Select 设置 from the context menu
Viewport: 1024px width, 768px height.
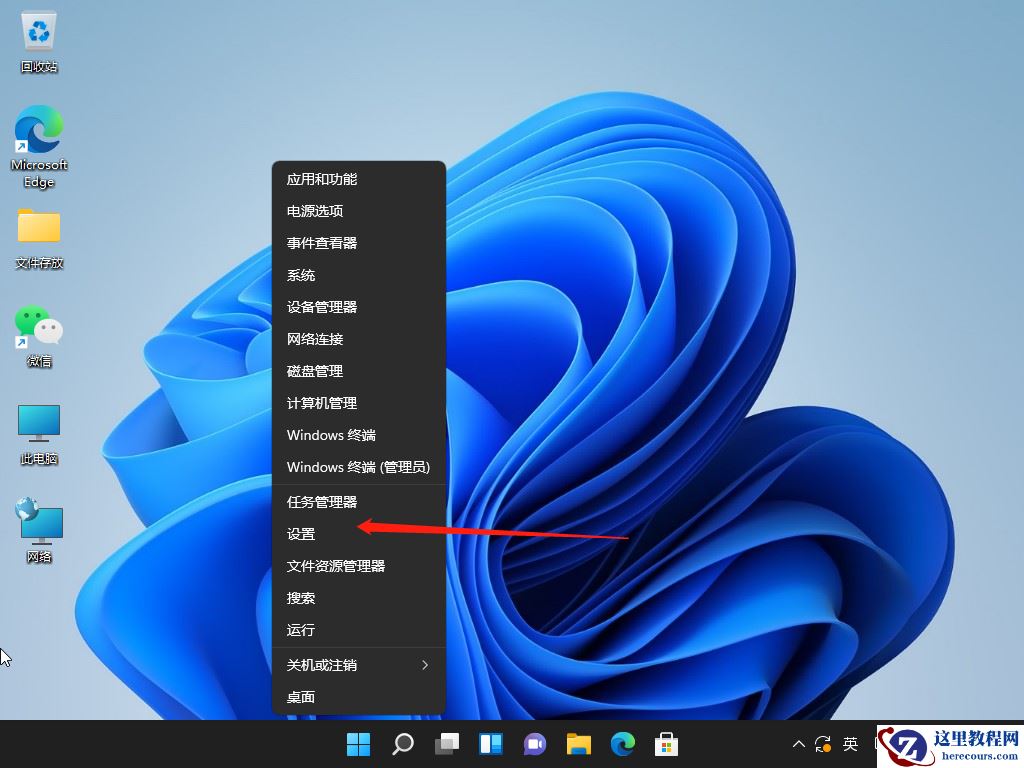[x=302, y=533]
